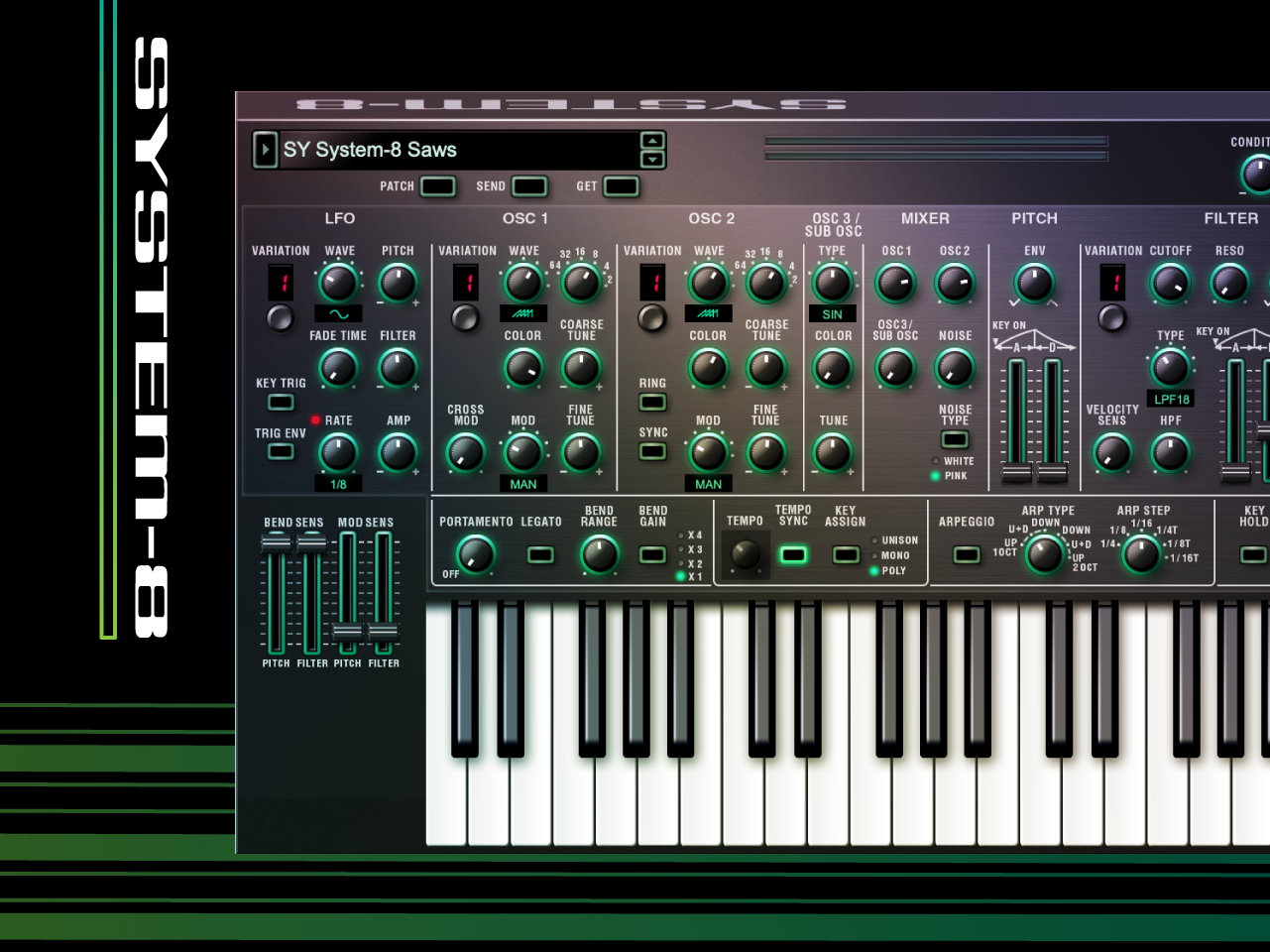Viewport: 1270px width, 952px height.
Task: Adjust the MIXER OSC 2 level knob
Action: 955,284
